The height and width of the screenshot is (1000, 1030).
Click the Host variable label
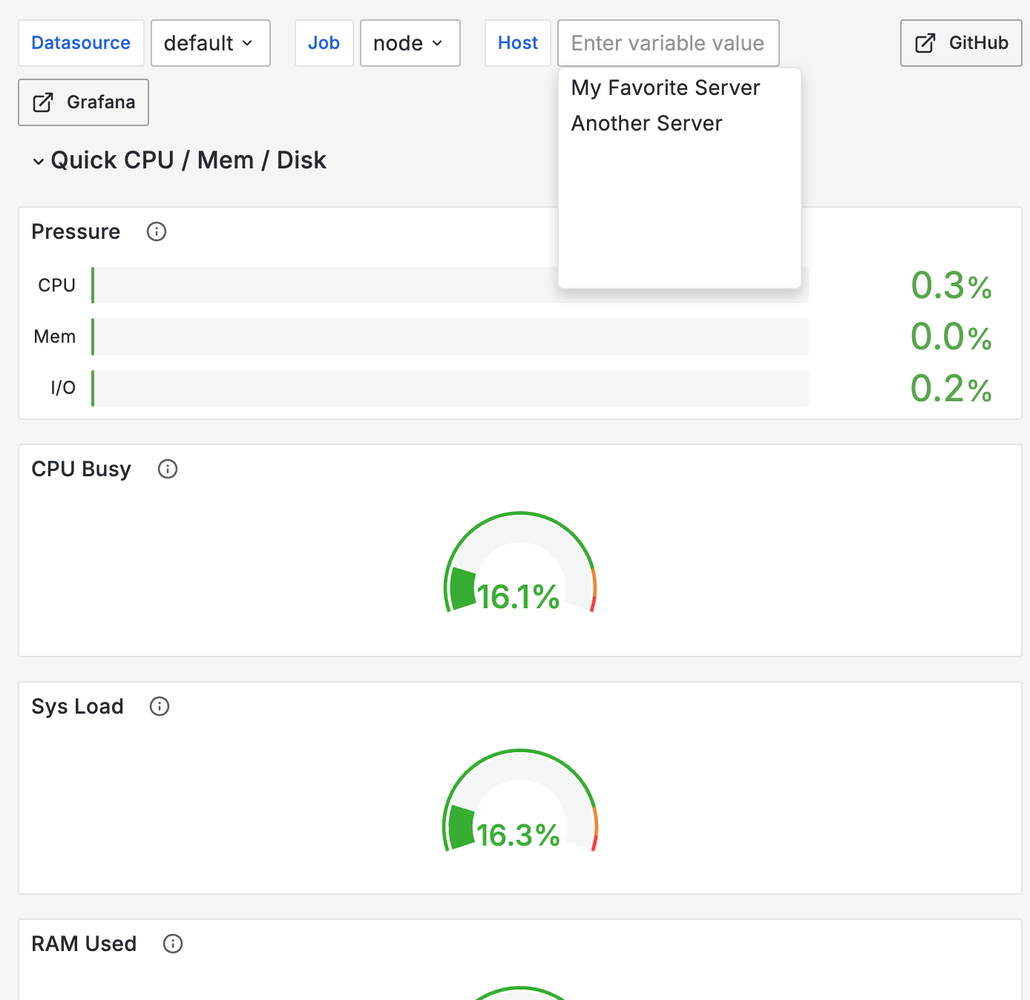pyautogui.click(x=518, y=43)
